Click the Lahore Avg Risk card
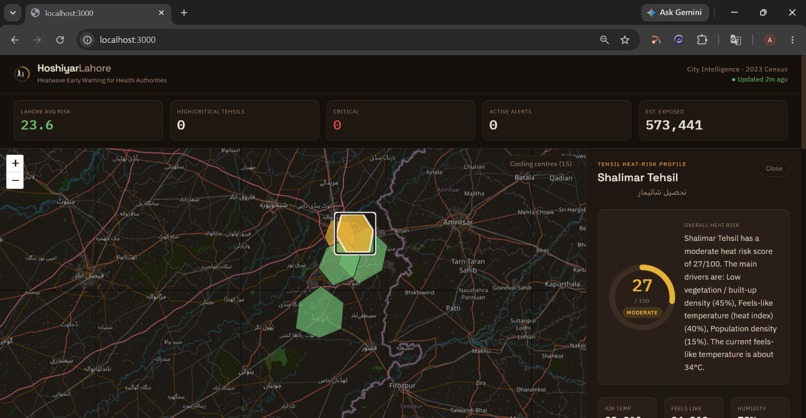This screenshot has width=806, height=418. click(88, 120)
